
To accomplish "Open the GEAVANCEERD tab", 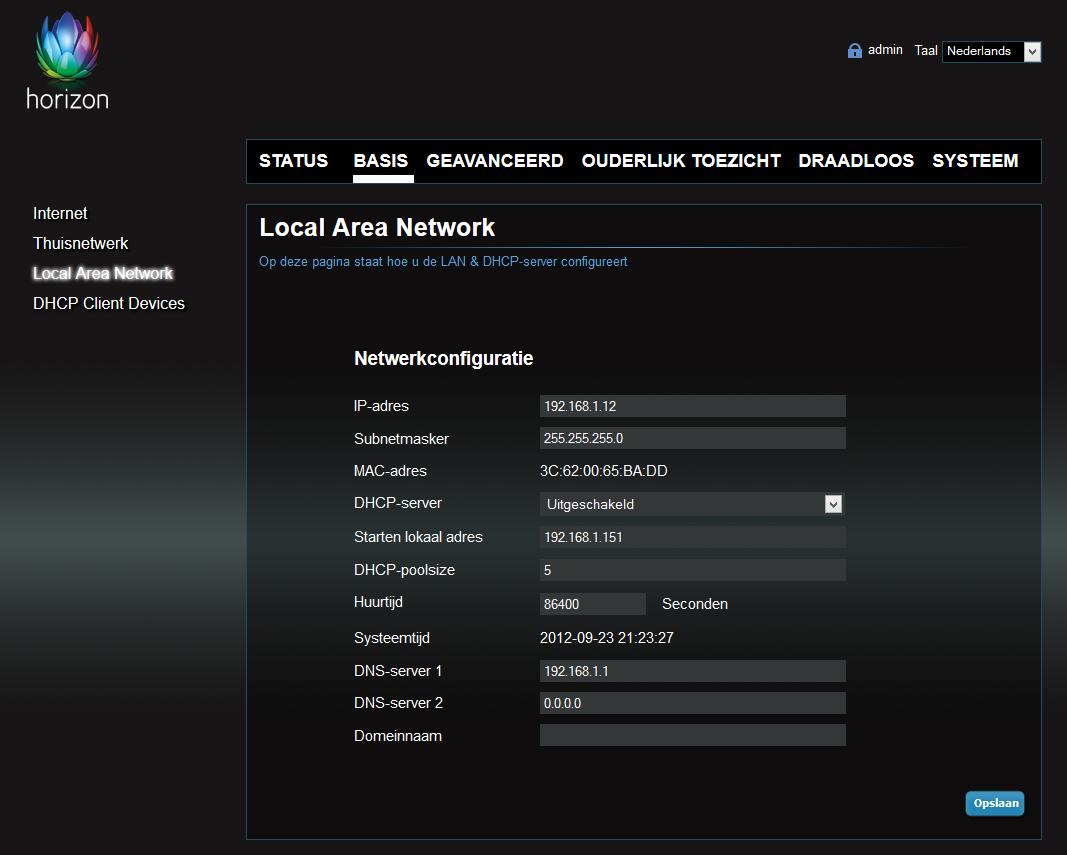I will coord(495,161).
